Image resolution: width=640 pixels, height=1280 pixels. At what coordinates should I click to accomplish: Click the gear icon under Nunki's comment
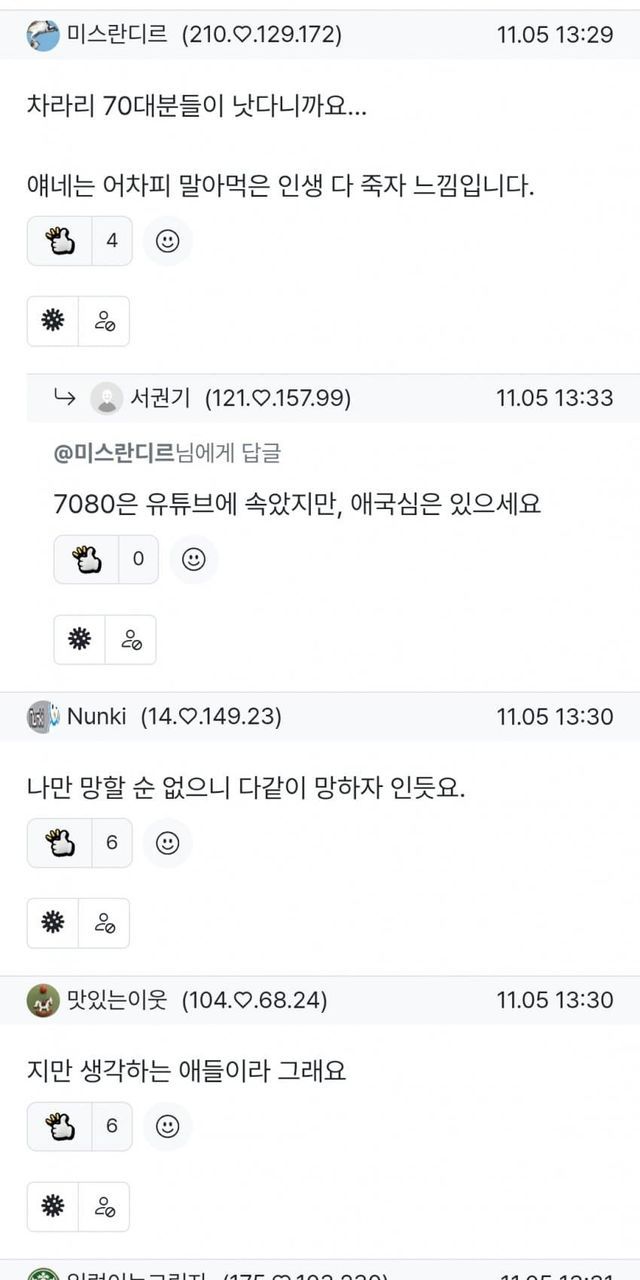point(53,923)
